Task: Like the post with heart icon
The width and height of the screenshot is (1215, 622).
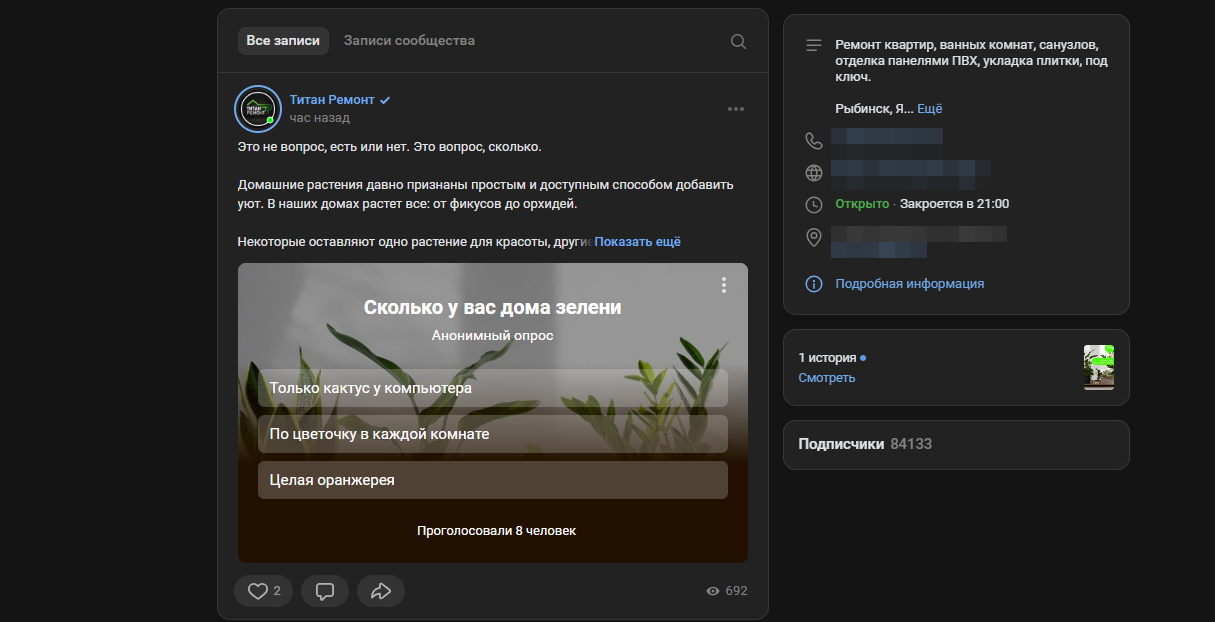Action: pyautogui.click(x=264, y=591)
